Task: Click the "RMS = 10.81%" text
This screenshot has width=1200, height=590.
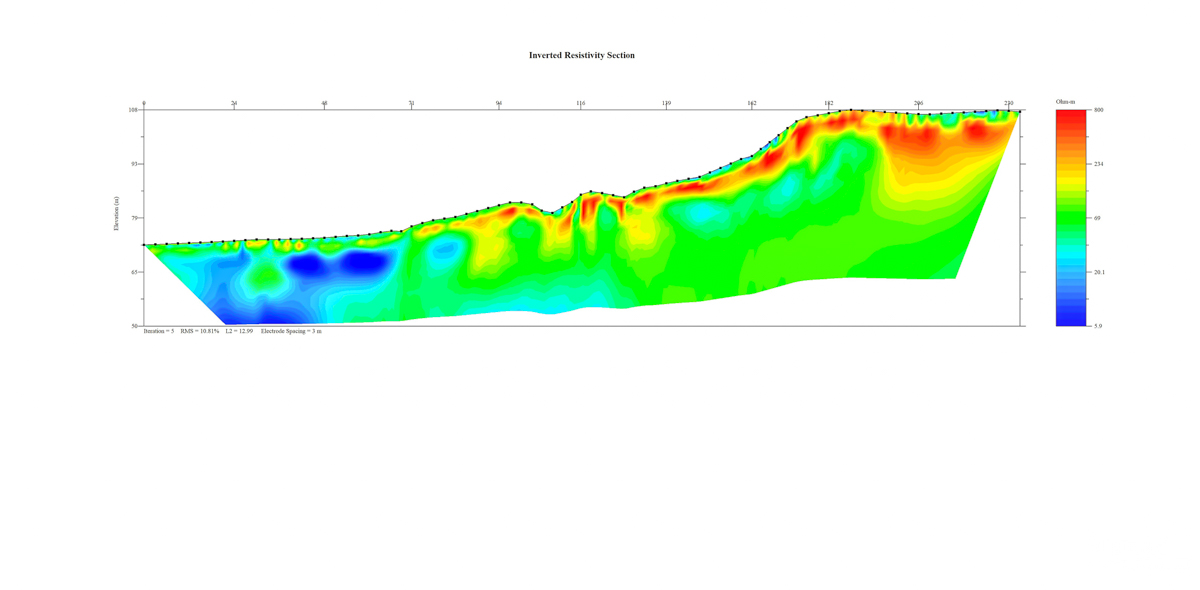Action: (200, 331)
